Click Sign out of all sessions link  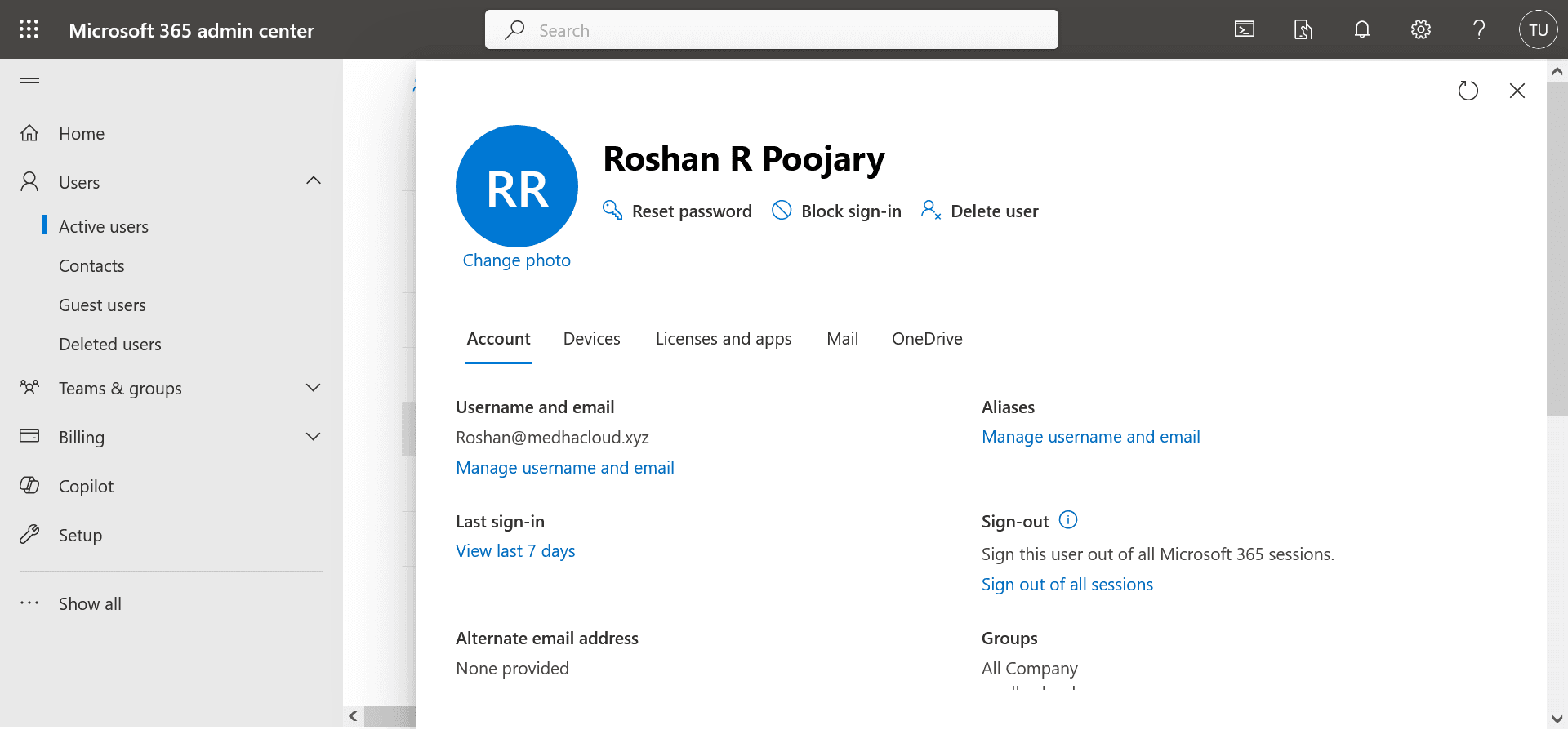coord(1067,585)
